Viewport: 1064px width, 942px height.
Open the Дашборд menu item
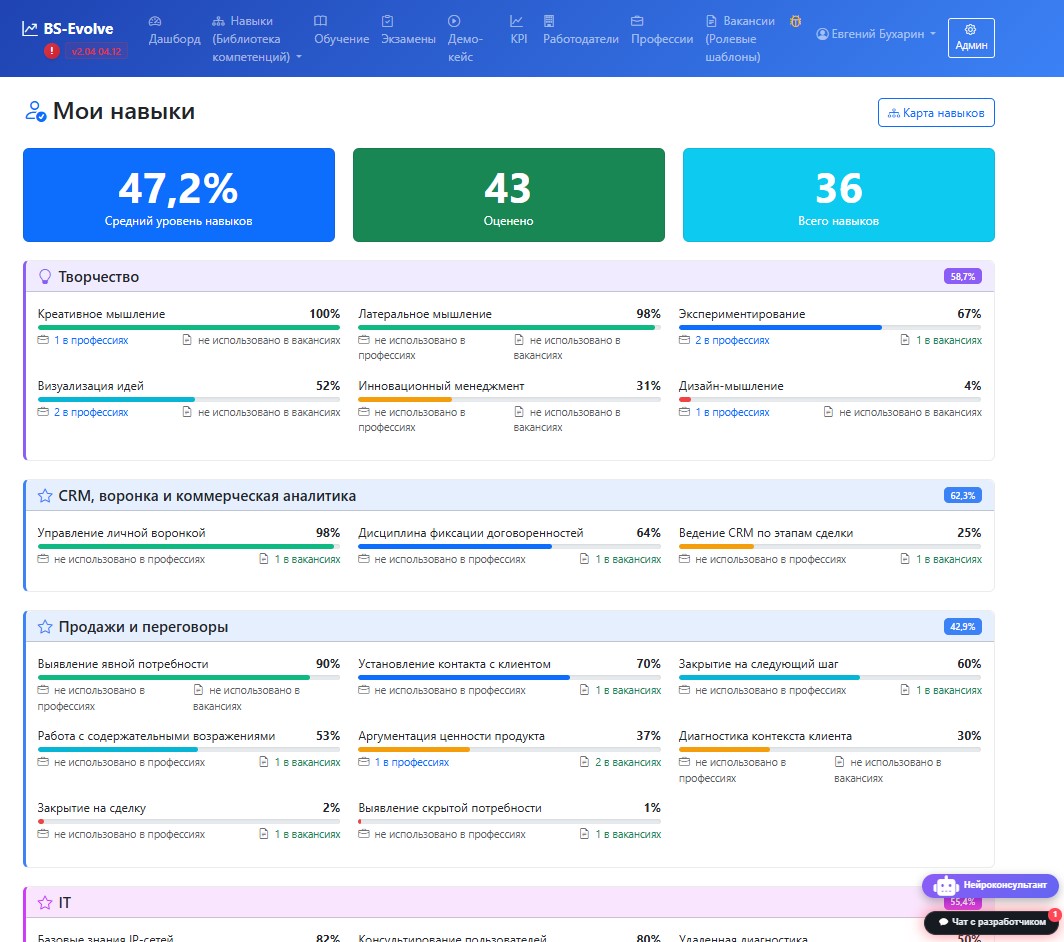coord(174,31)
